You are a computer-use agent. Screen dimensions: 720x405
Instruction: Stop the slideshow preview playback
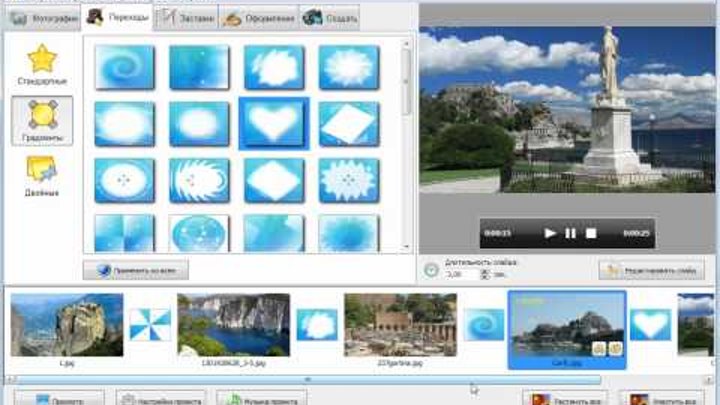pyautogui.click(x=591, y=233)
